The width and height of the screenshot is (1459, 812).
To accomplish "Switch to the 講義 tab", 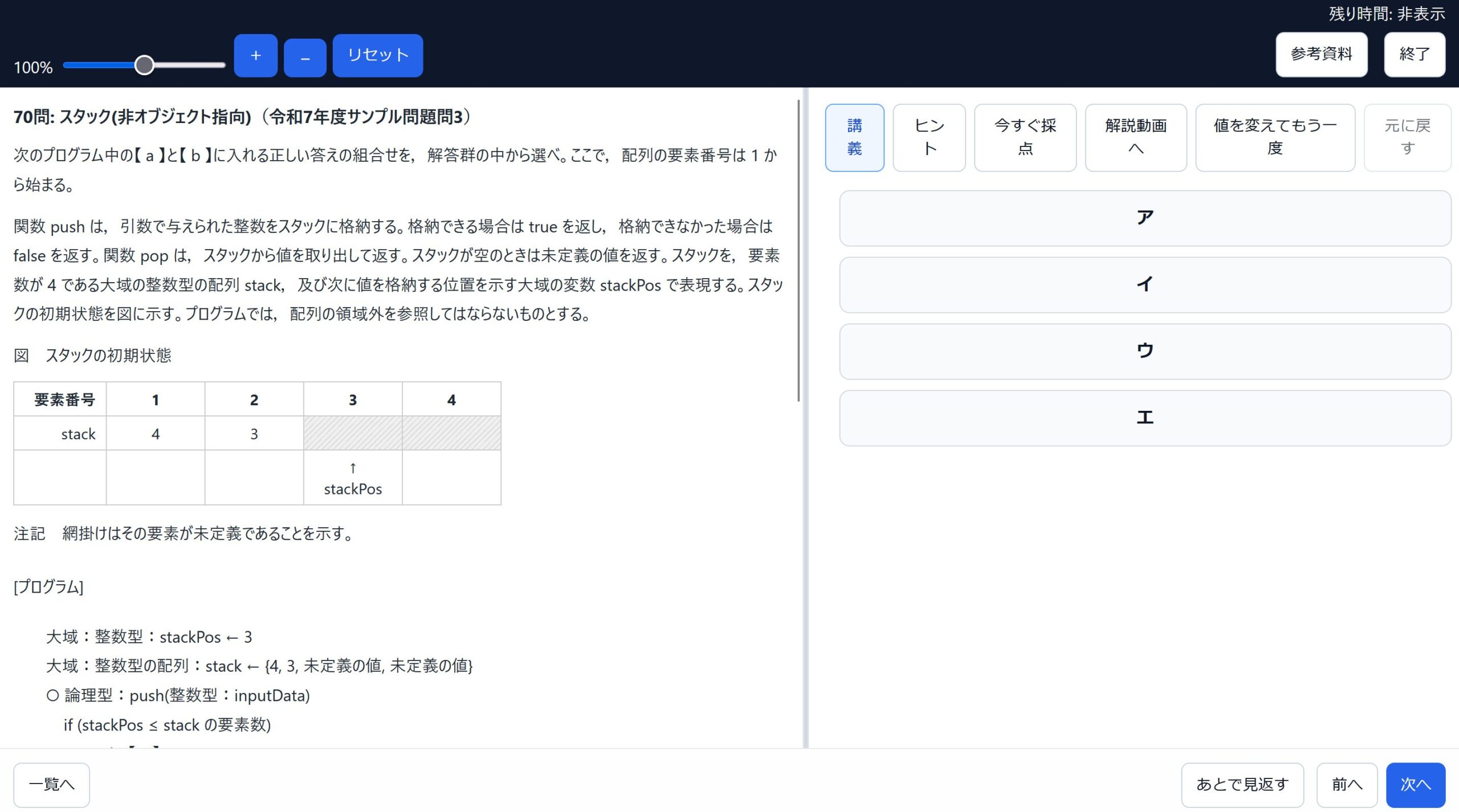I will tap(854, 137).
